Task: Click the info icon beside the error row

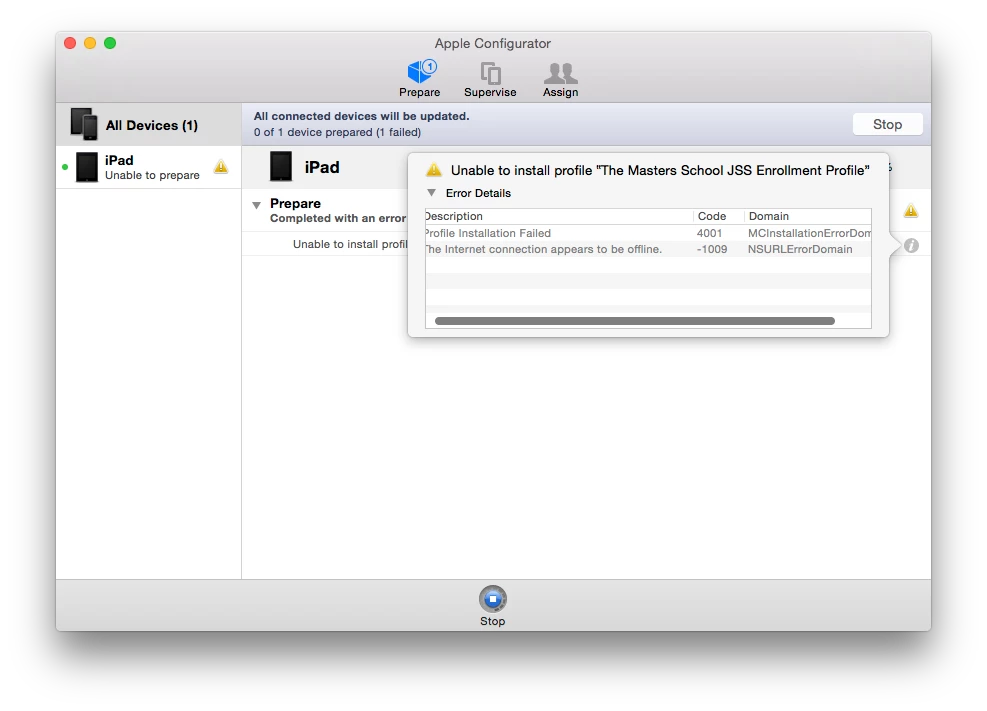Action: pyautogui.click(x=911, y=245)
